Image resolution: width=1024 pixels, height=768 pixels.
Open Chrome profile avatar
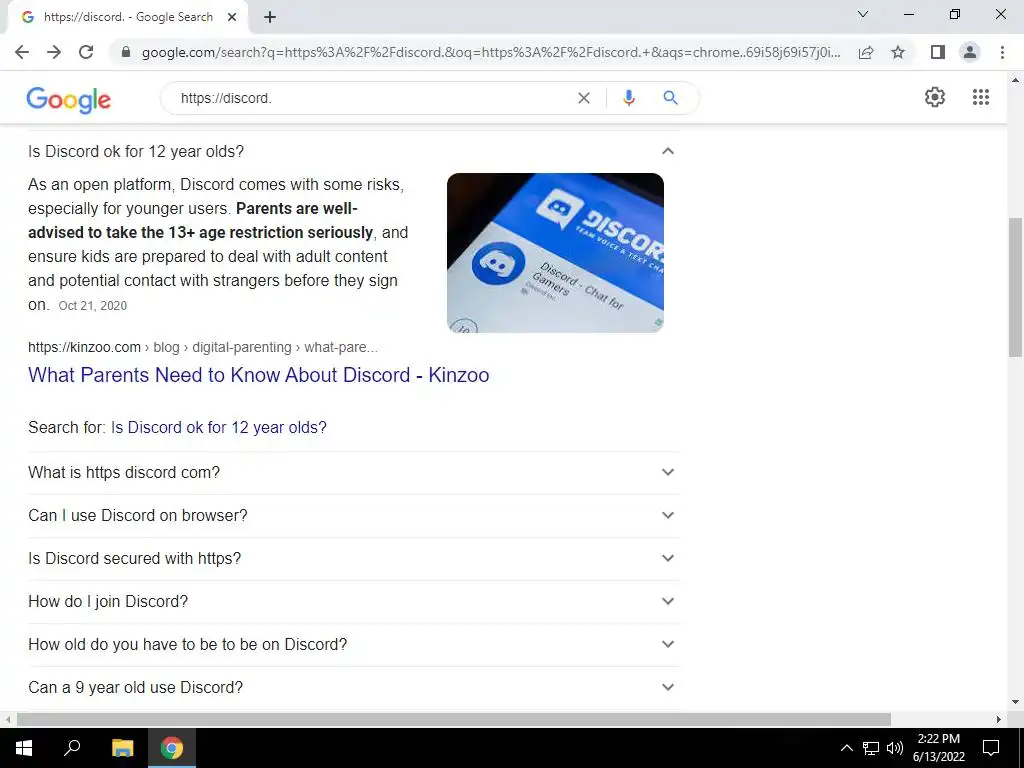[970, 52]
